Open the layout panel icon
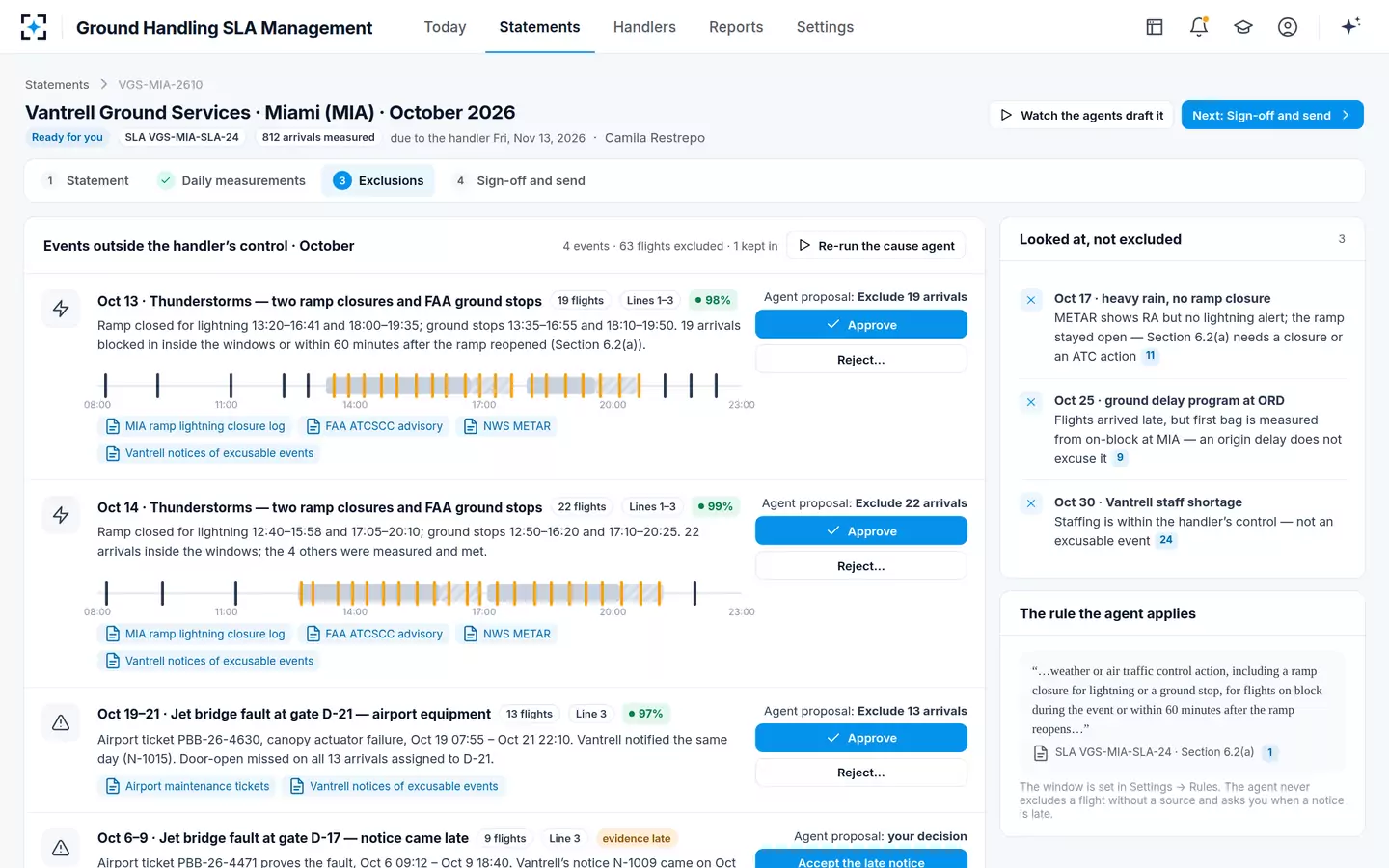The height and width of the screenshot is (868, 1389). 1155,27
